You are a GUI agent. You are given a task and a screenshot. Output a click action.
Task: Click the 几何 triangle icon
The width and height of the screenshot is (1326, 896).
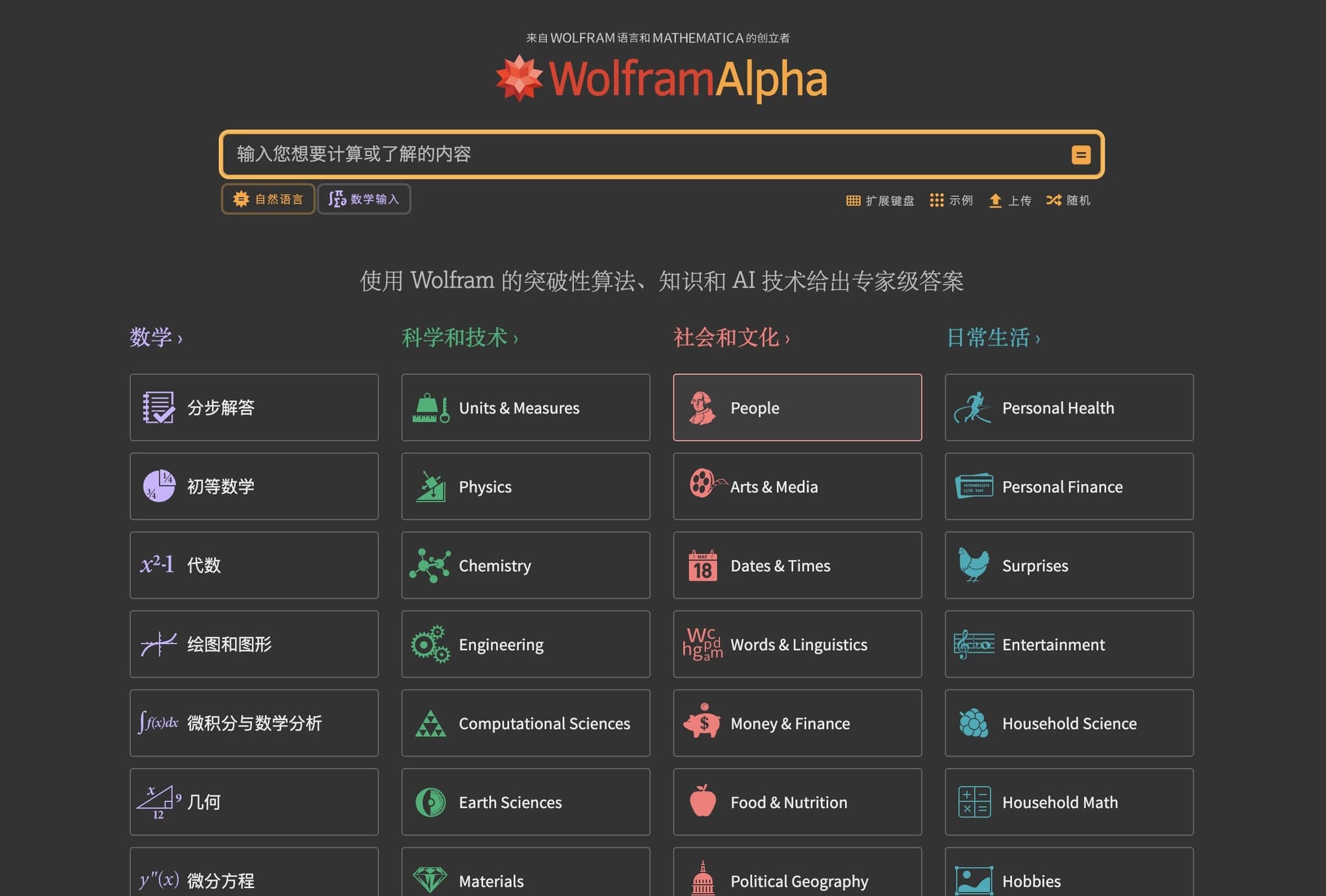tap(158, 802)
